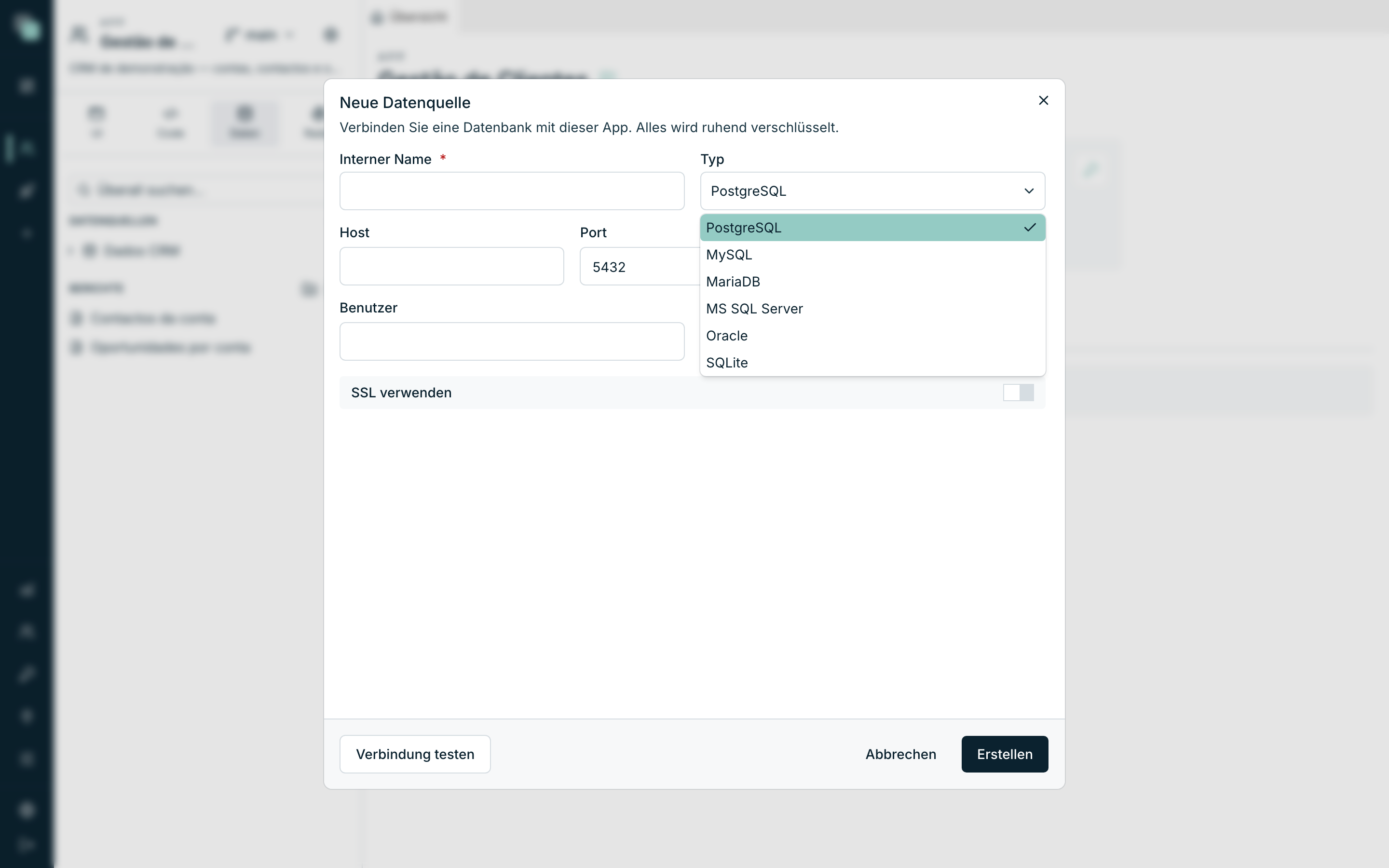1389x868 pixels.
Task: Click the Interner Name input field
Action: coord(511,190)
